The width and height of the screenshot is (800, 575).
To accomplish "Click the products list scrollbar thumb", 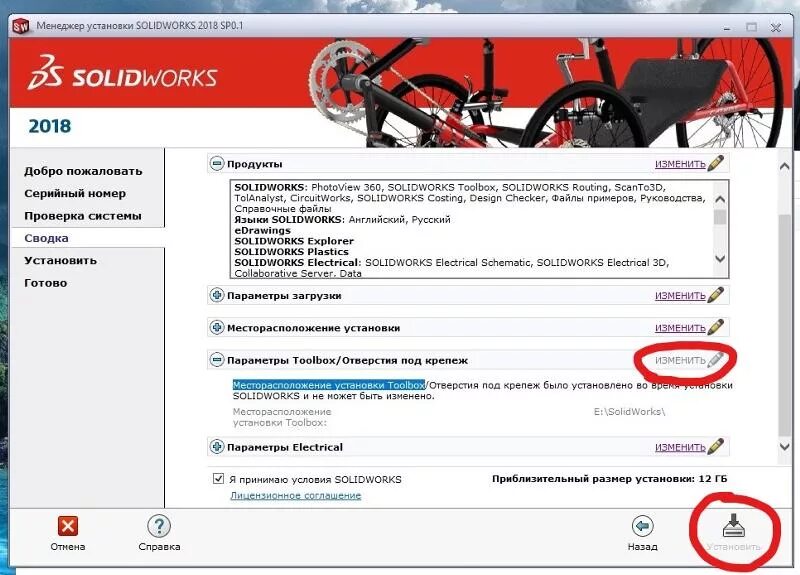I will [720, 217].
